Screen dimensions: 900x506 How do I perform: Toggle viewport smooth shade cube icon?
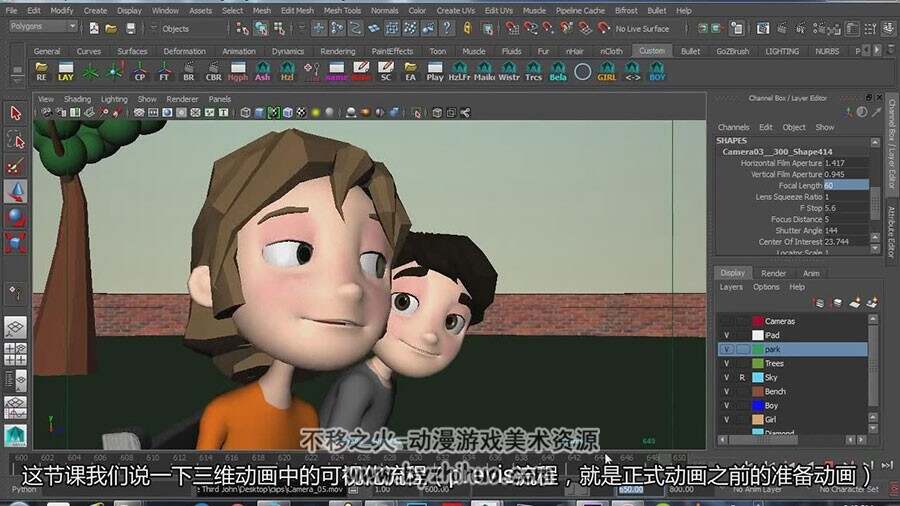tap(259, 112)
